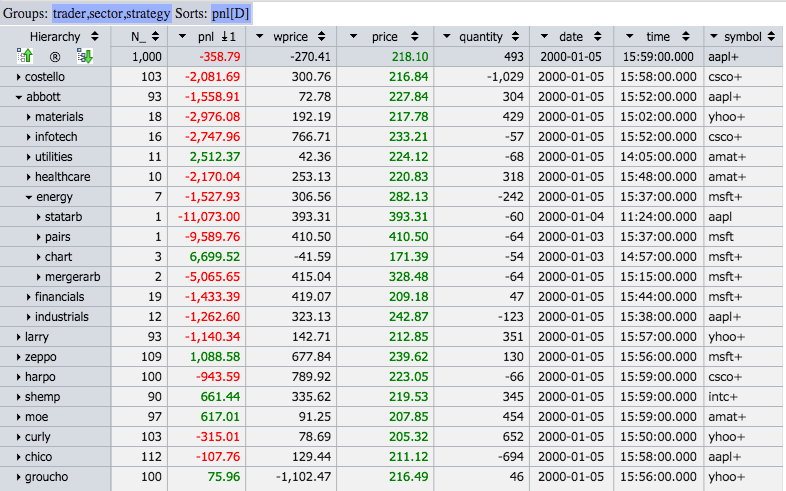This screenshot has width=786, height=491.
Task: Click the time column header label
Action: [x=658, y=37]
